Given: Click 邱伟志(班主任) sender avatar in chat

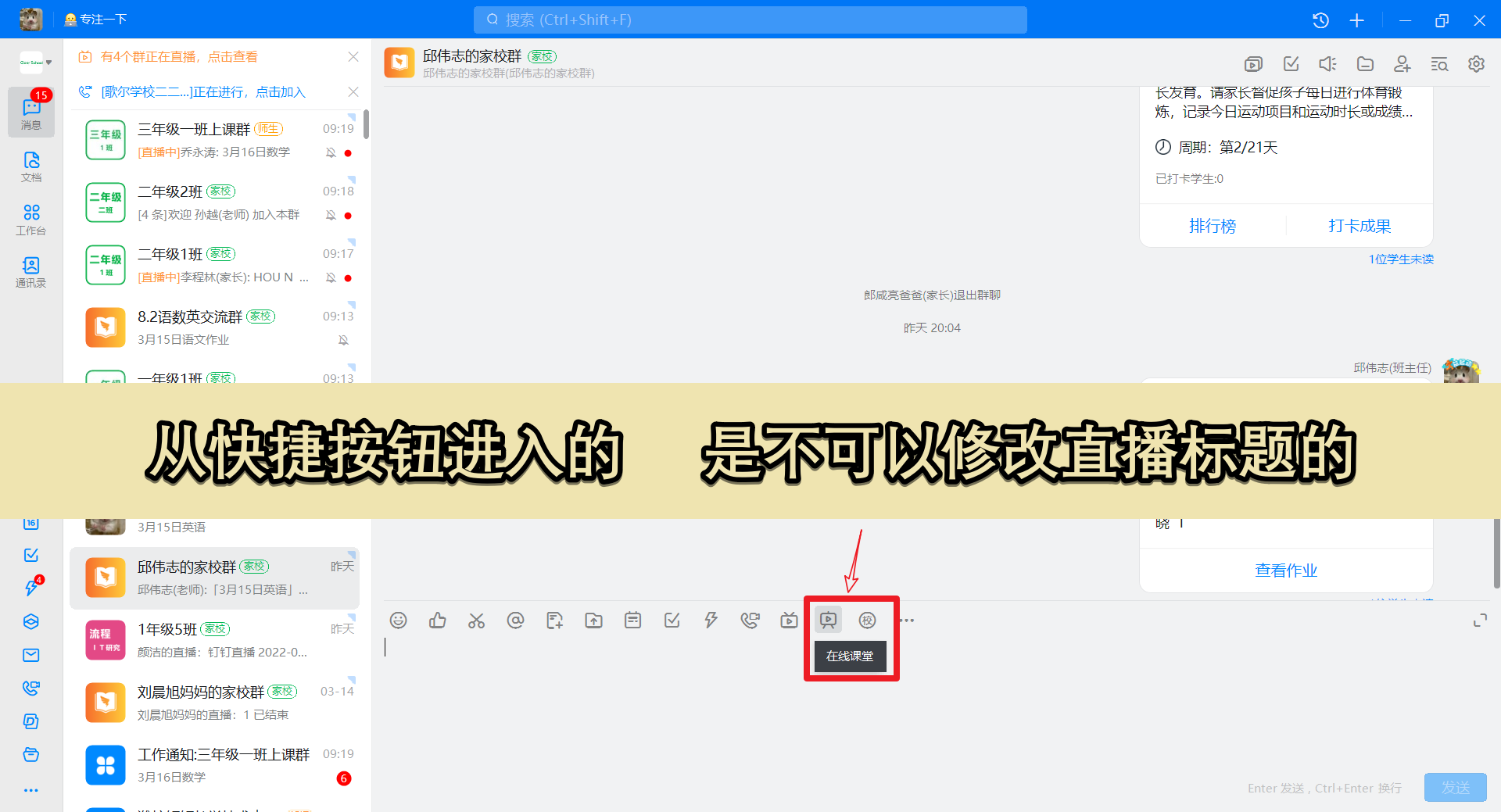Looking at the screenshot, I should (x=1461, y=370).
